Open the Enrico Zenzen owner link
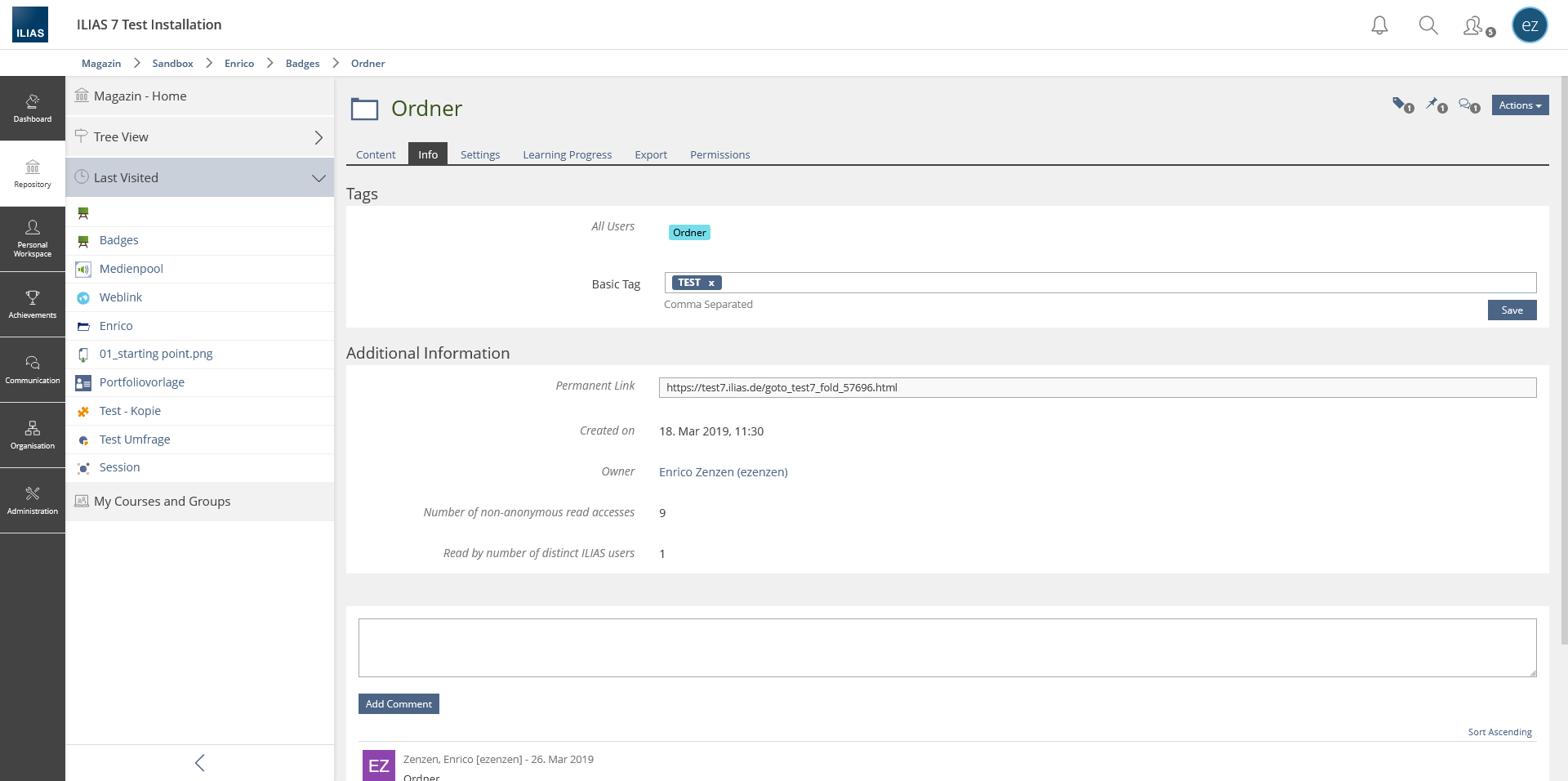The width and height of the screenshot is (1568, 781). click(723, 472)
